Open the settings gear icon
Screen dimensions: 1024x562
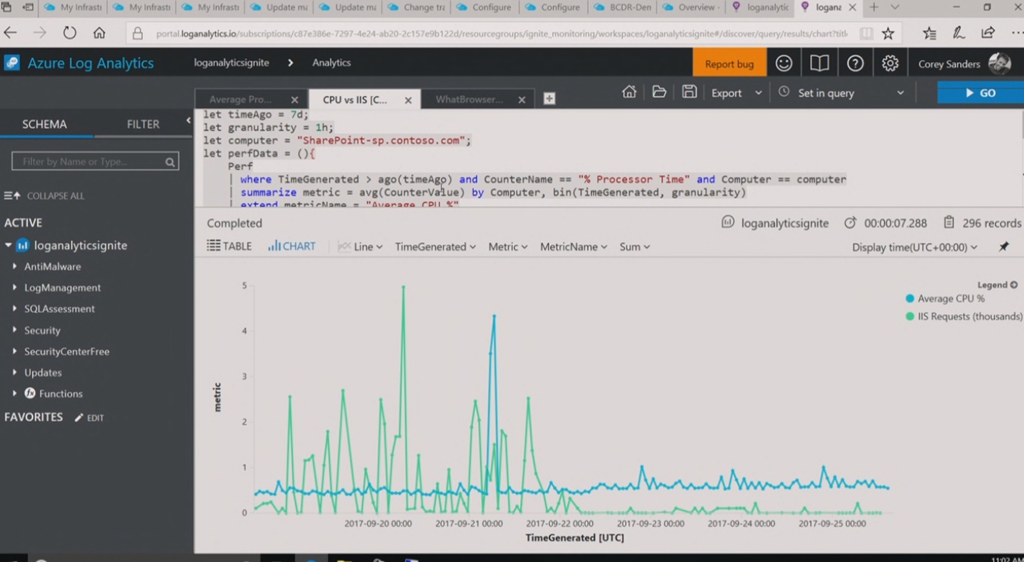[890, 64]
